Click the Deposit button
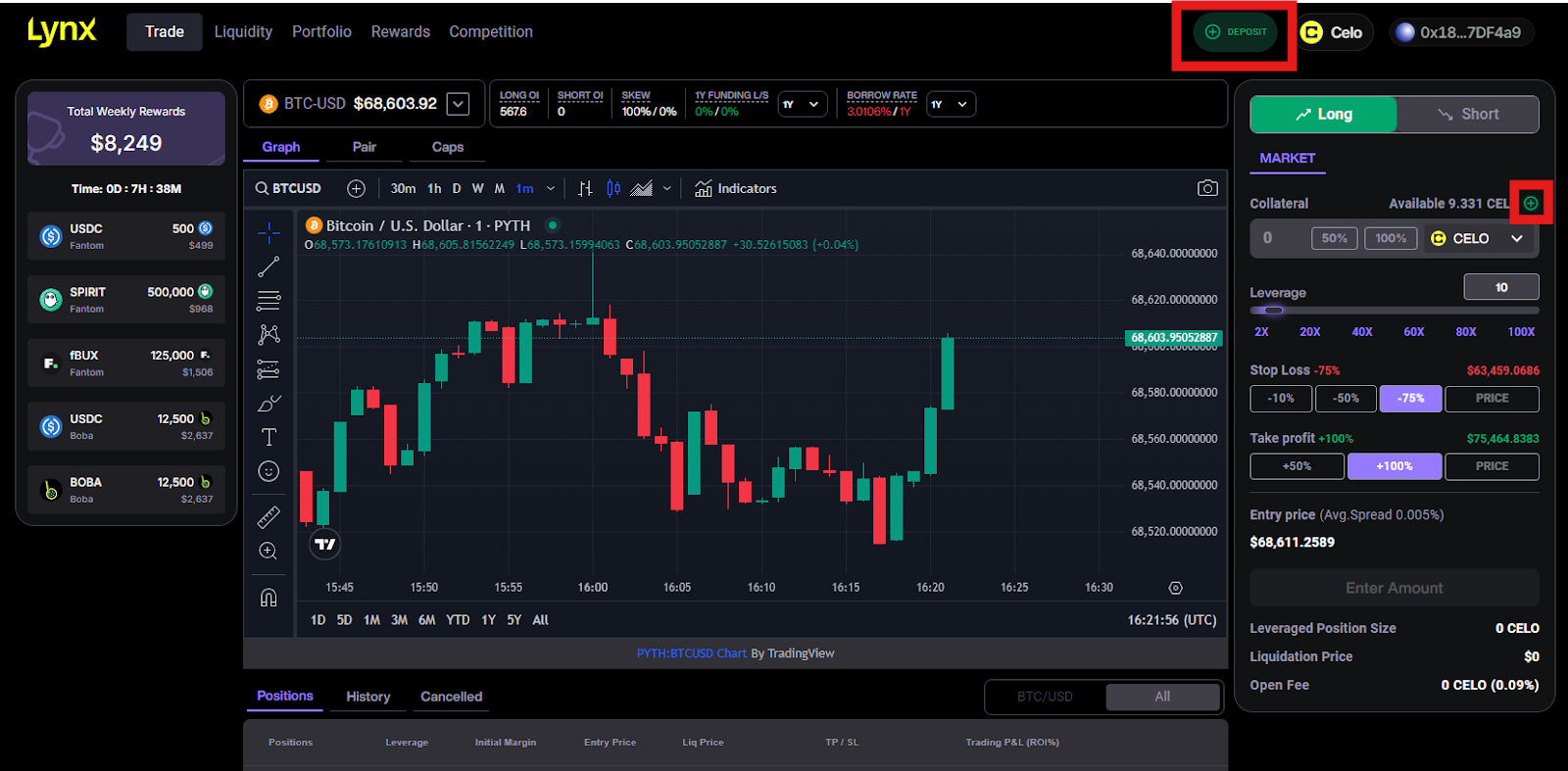 tap(1235, 32)
